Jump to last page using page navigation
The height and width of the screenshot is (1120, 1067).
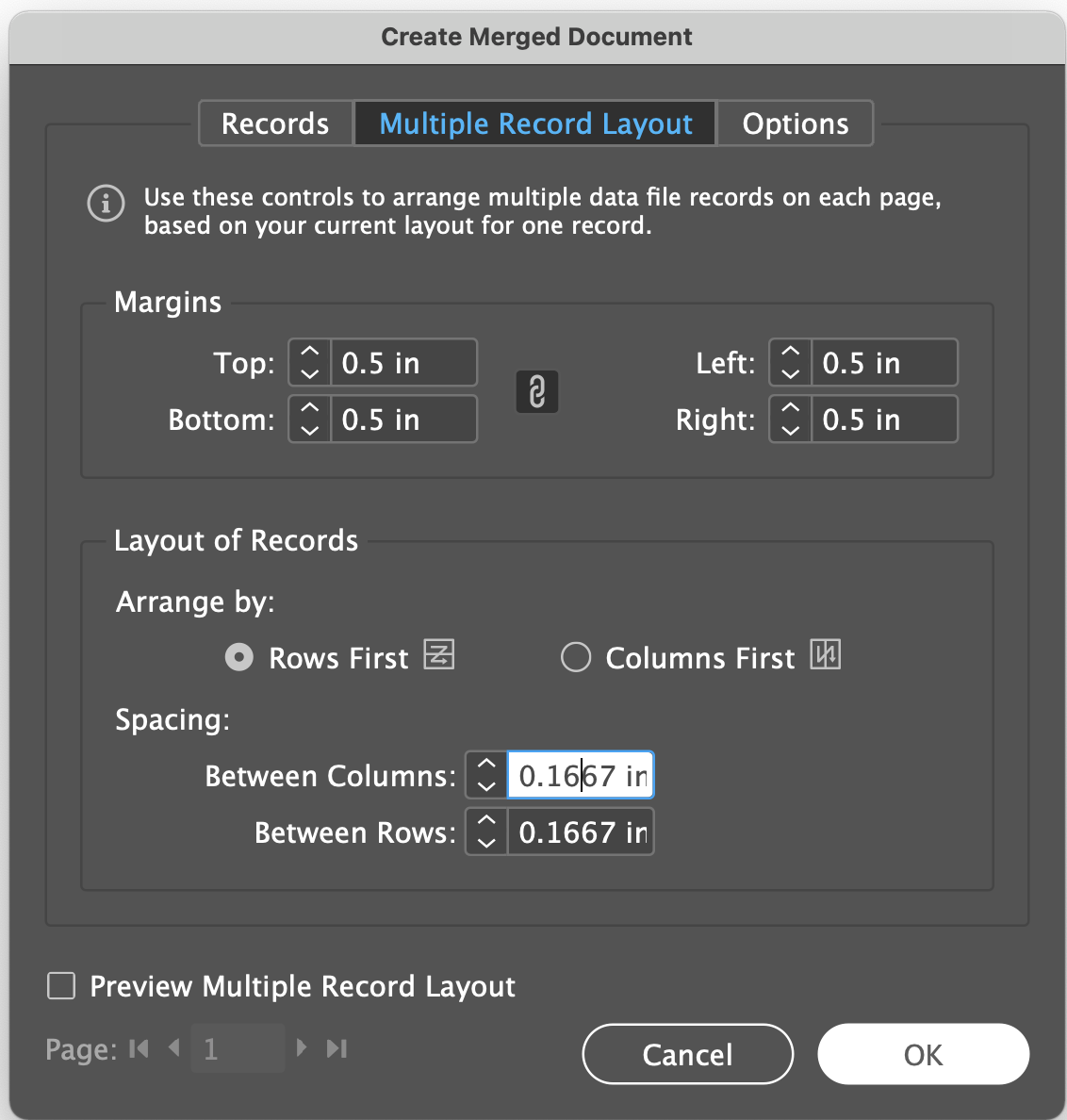click(337, 1047)
